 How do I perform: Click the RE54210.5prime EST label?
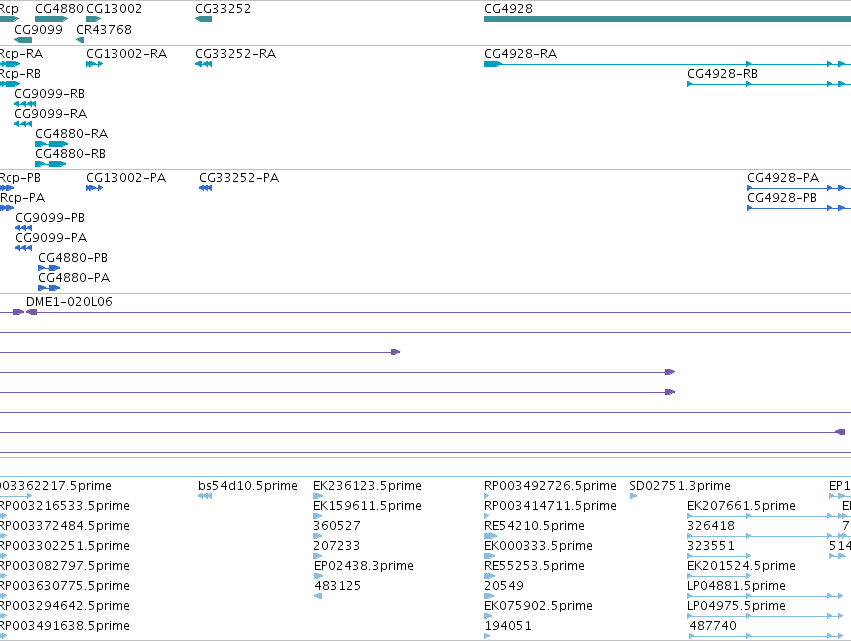tap(535, 526)
